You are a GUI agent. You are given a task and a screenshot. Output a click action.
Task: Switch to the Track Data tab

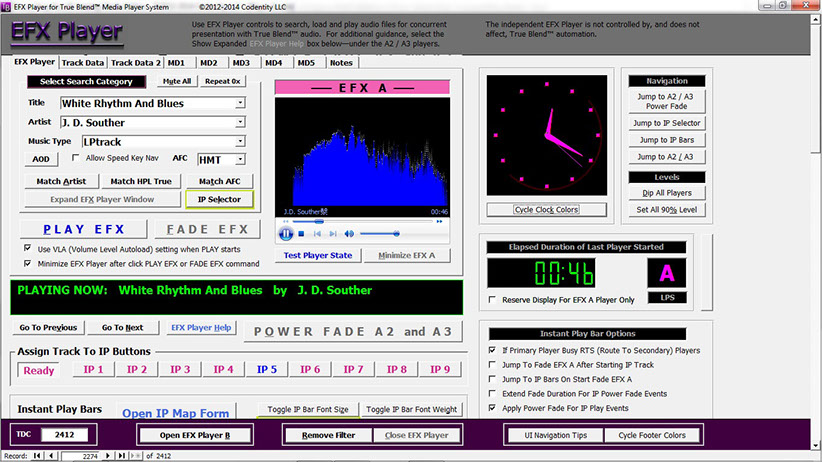tap(82, 62)
